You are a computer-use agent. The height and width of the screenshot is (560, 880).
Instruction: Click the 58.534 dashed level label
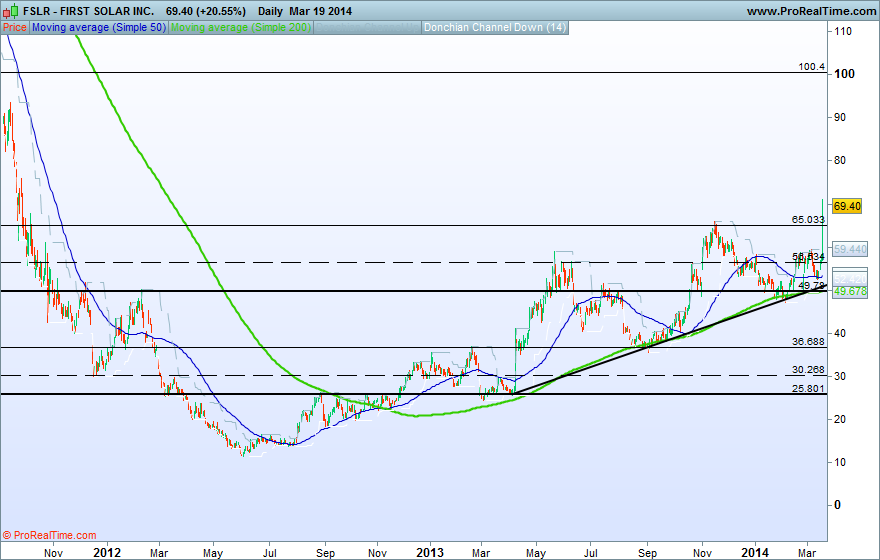(808, 256)
